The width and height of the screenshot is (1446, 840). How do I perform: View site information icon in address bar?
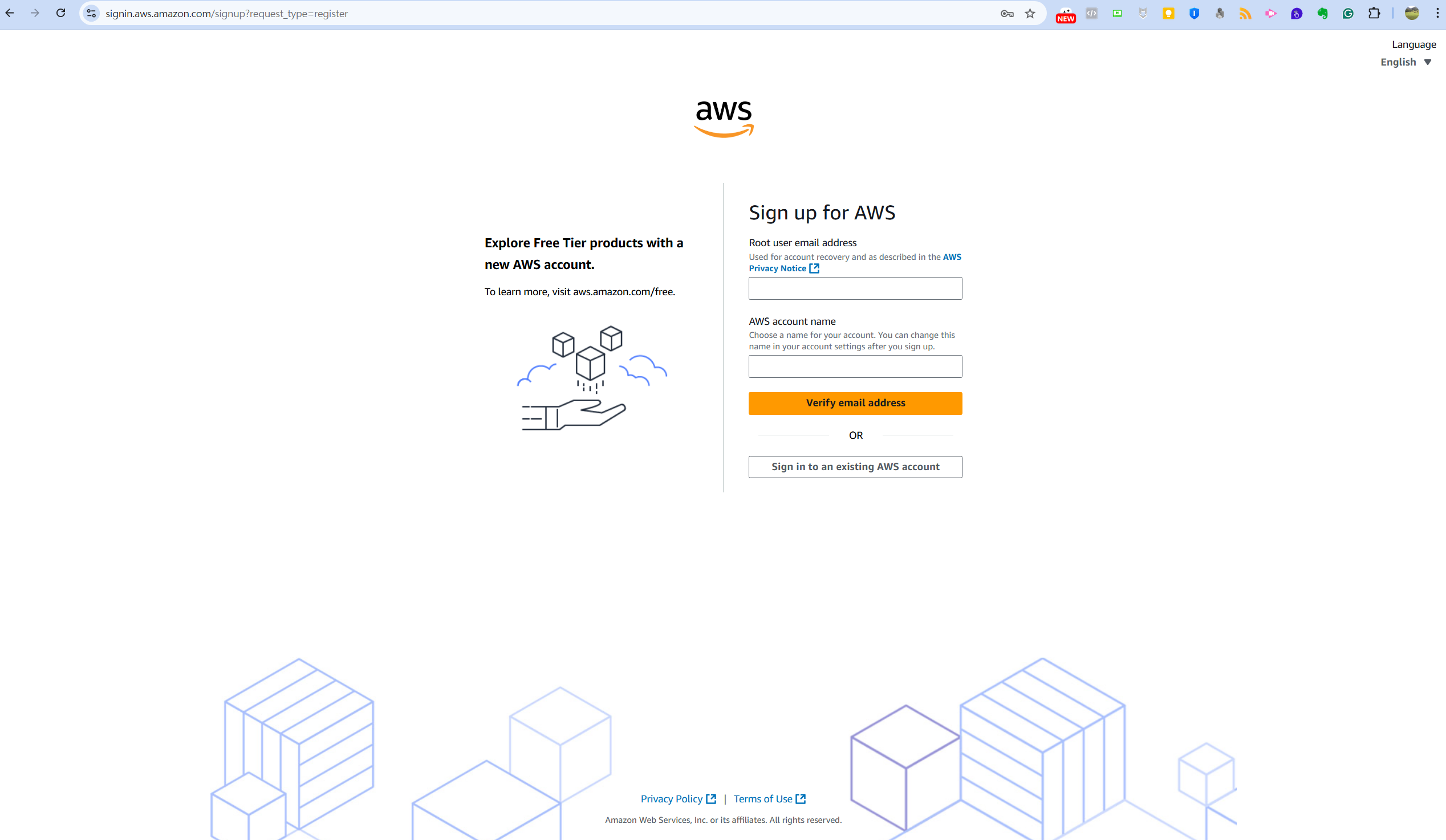[91, 13]
